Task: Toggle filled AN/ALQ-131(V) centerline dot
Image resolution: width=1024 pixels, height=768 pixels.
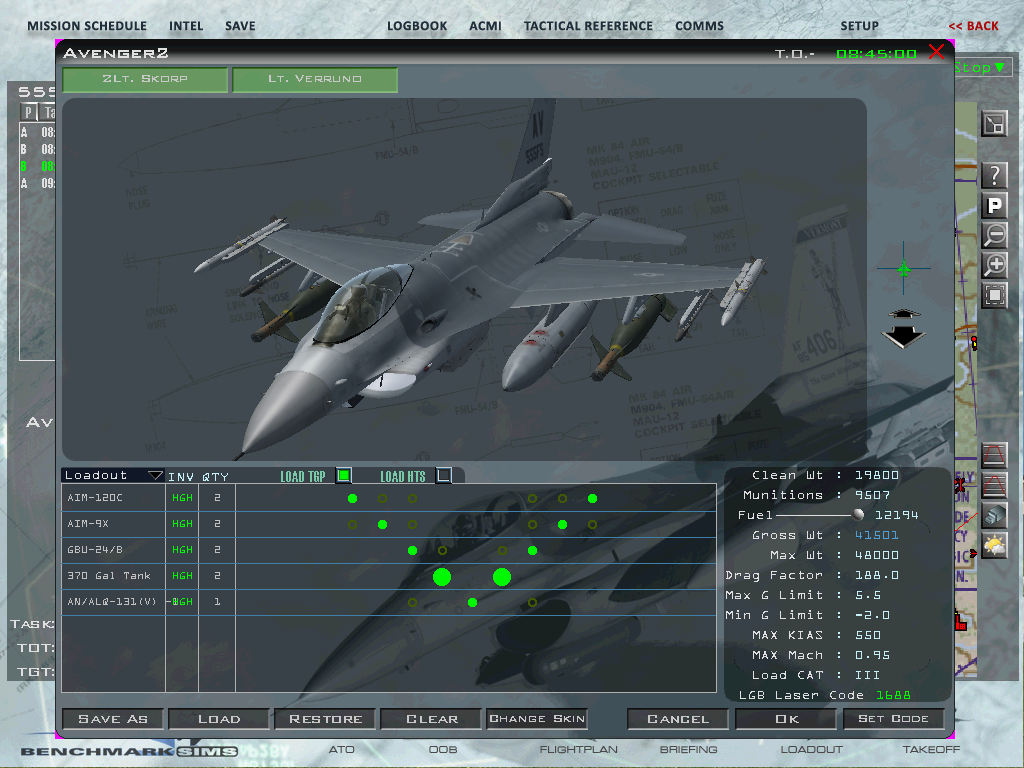Action: (472, 602)
